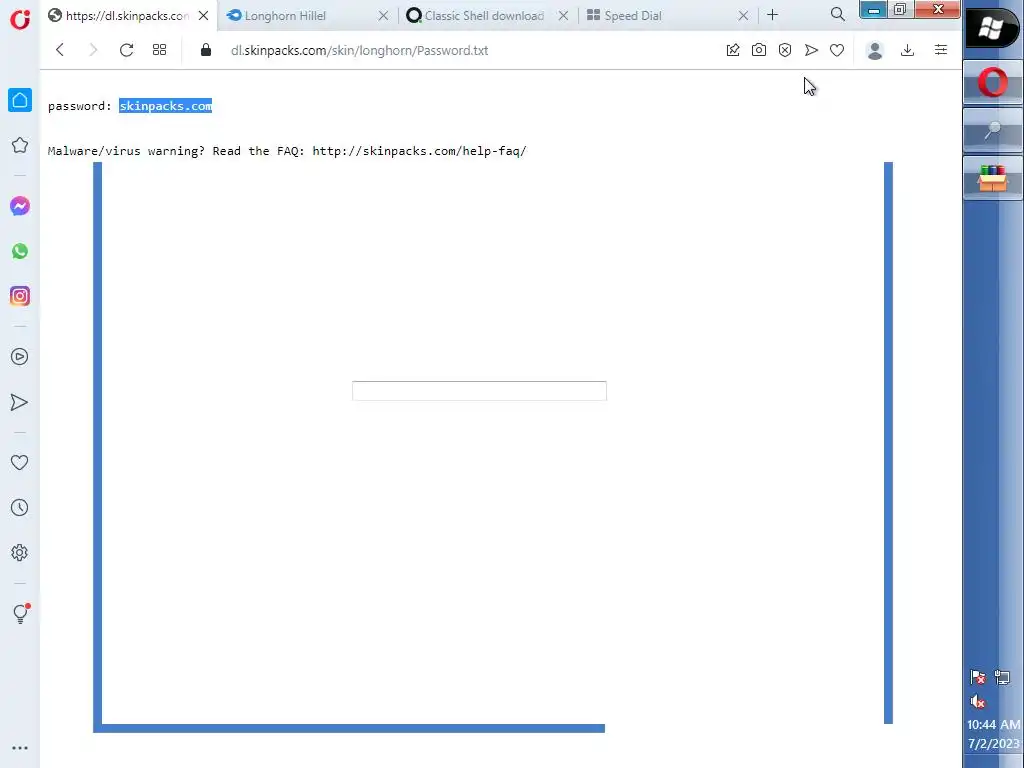This screenshot has width=1024, height=768.
Task: Open Settings gear in sidebar
Action: click(x=20, y=552)
